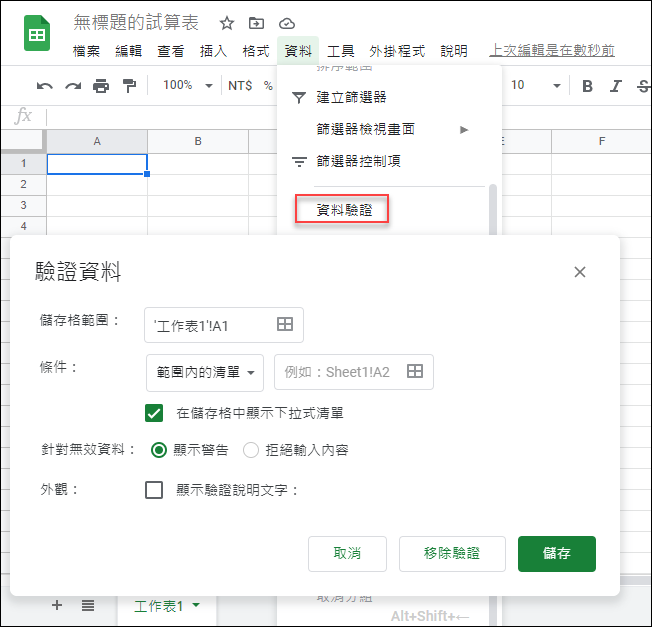Select column B header
The width and height of the screenshot is (652, 627).
(x=198, y=141)
